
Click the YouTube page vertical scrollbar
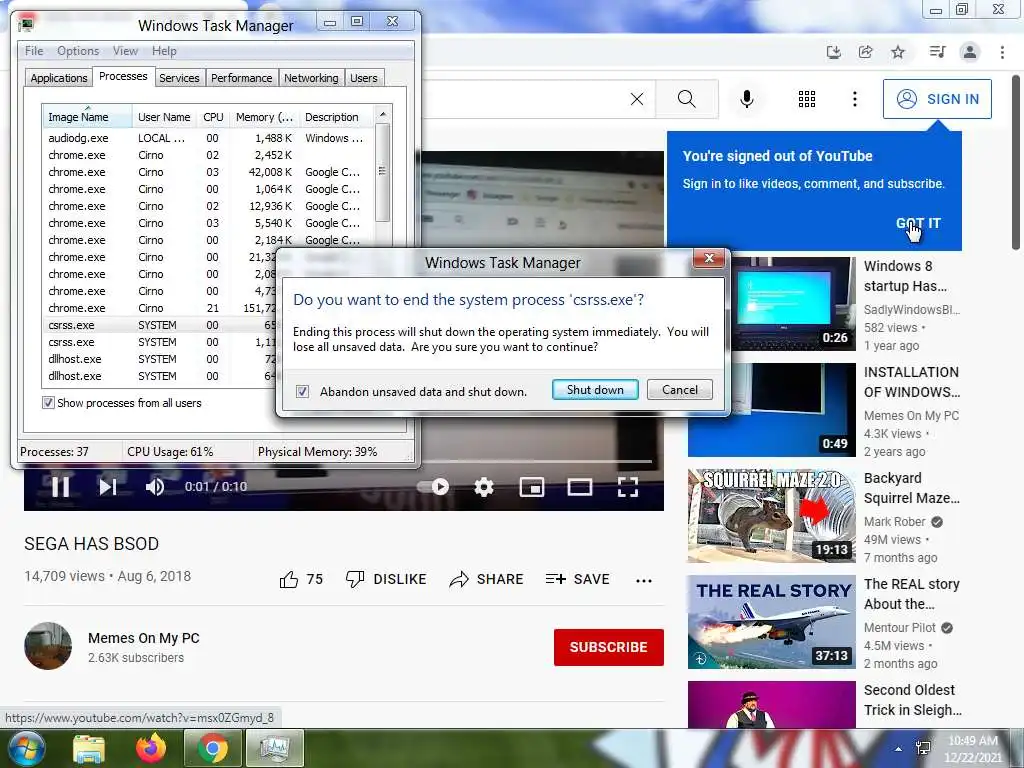coord(1016,161)
